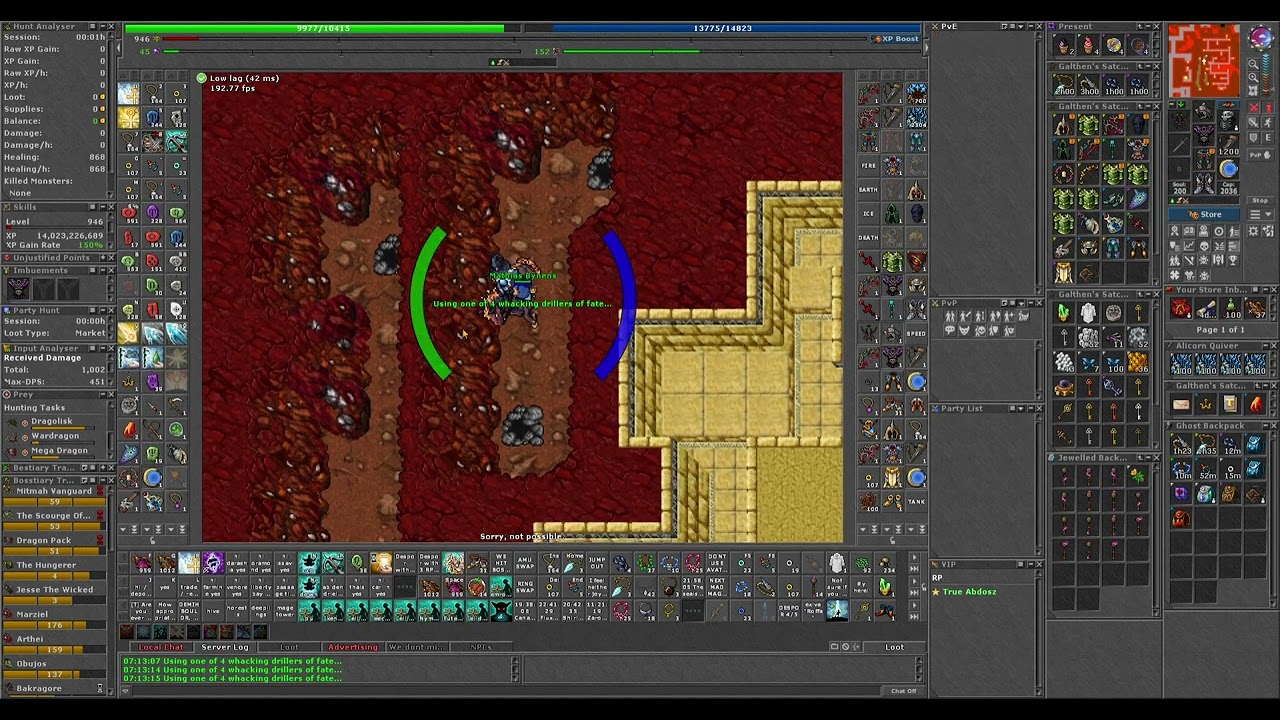Advance top action bar with right arrow
The height and width of the screenshot is (720, 1280).
[x=913, y=558]
